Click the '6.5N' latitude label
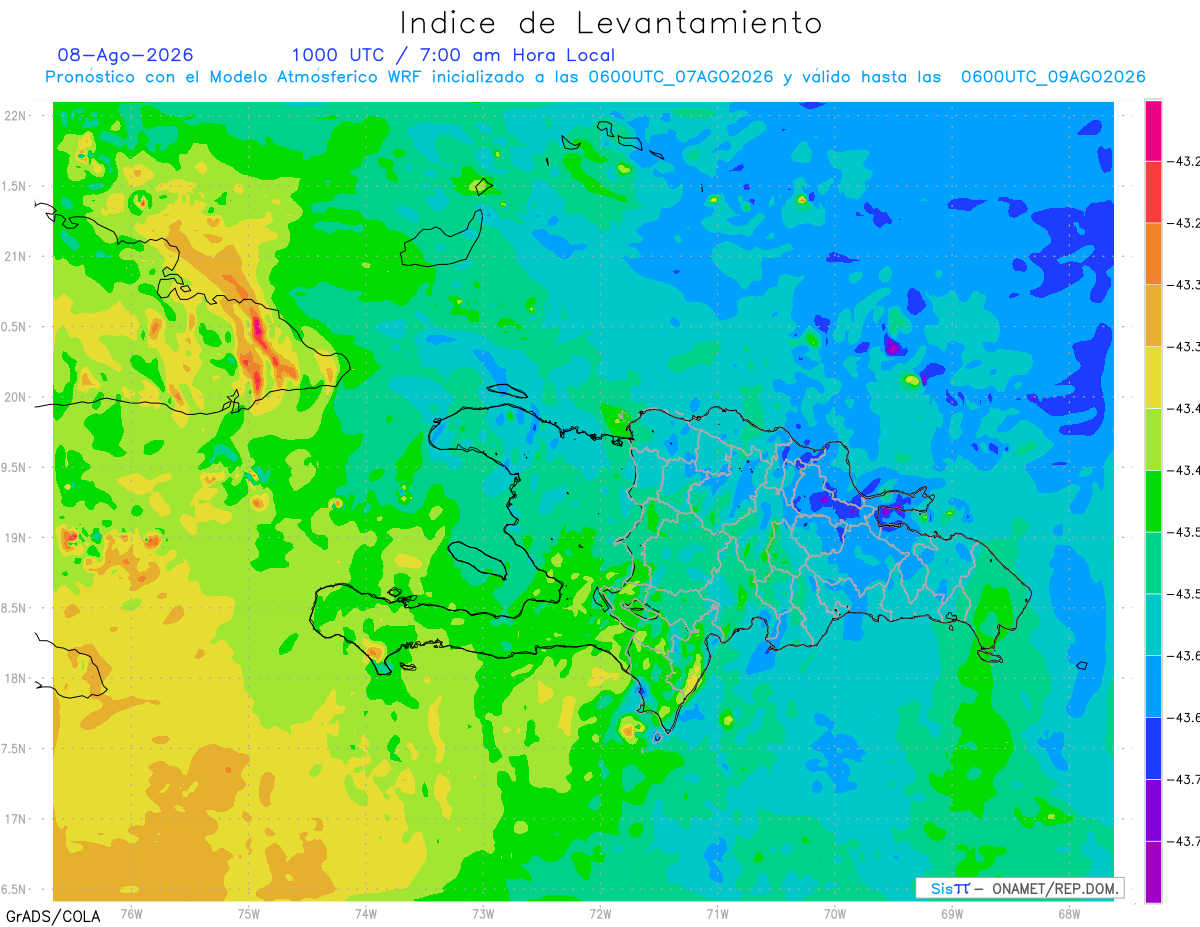The image size is (1200, 927). click(15, 889)
